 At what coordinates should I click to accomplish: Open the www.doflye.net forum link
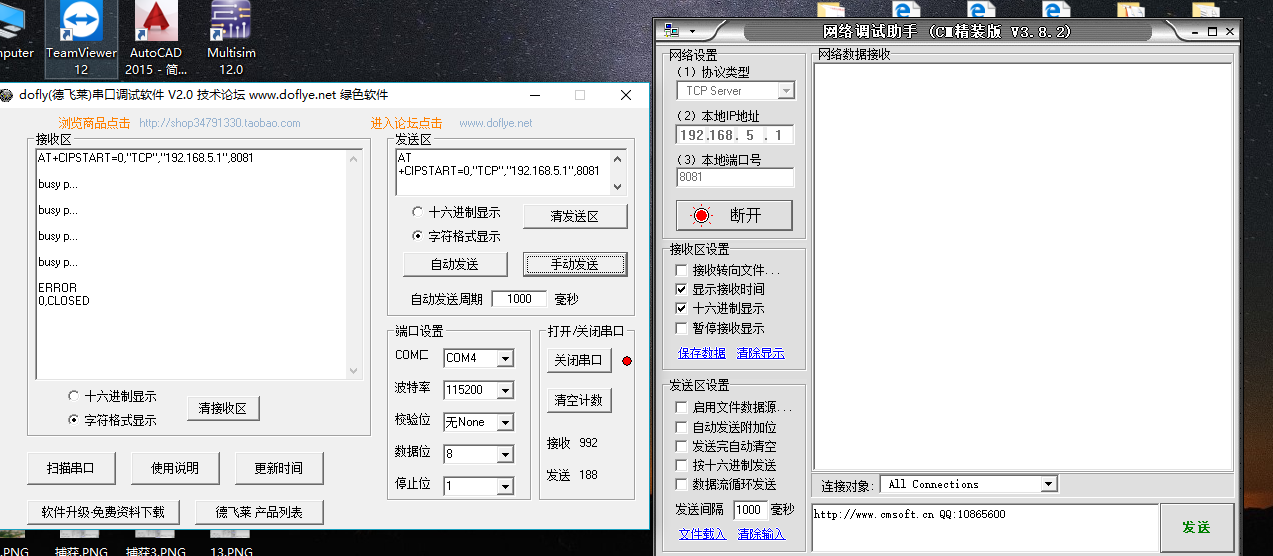(496, 123)
